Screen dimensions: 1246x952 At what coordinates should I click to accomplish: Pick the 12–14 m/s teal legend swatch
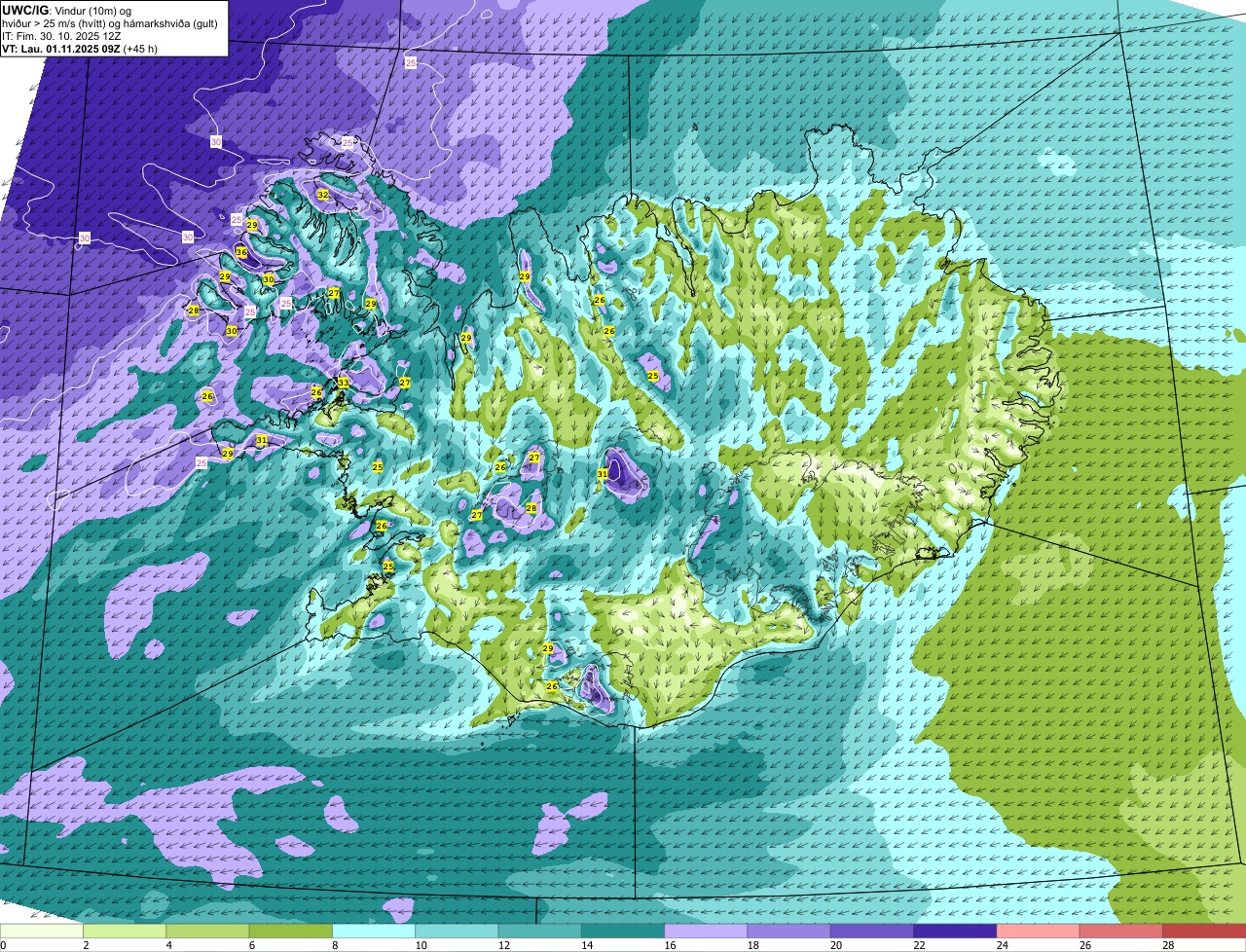pos(540,932)
